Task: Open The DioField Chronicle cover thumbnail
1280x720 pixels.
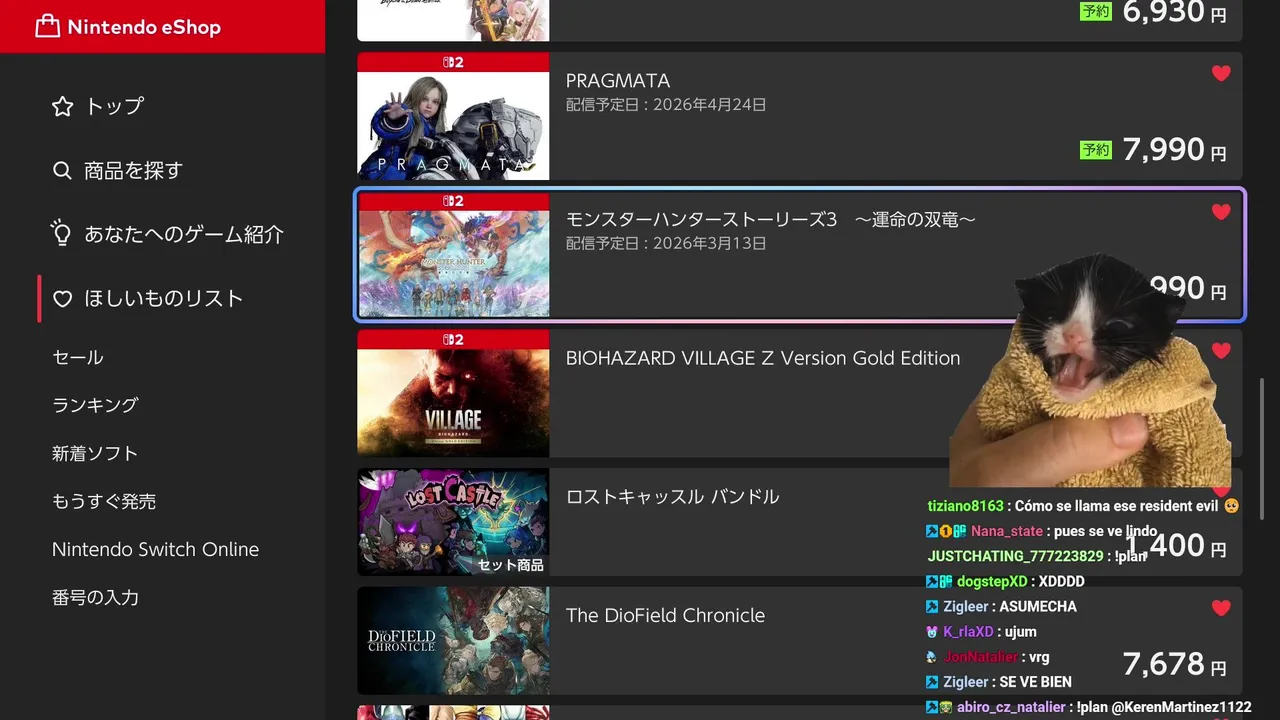Action: [453, 641]
